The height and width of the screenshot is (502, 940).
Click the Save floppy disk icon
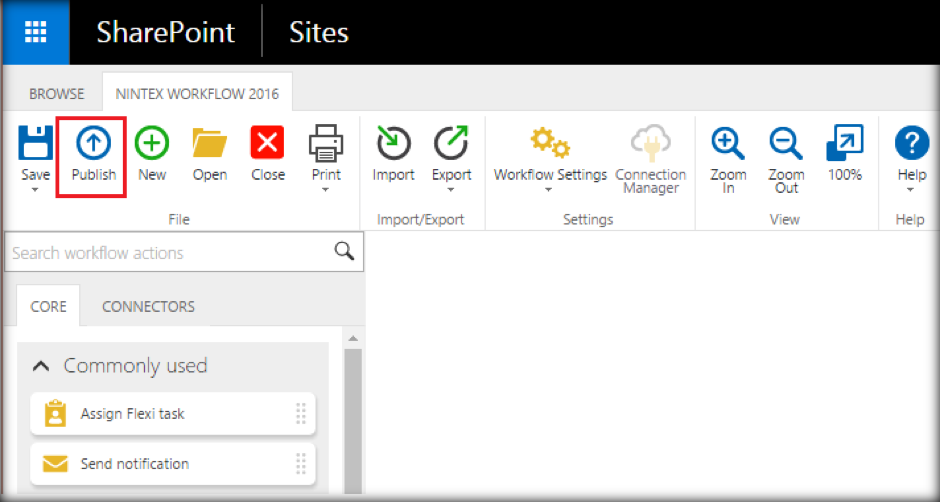coord(36,145)
